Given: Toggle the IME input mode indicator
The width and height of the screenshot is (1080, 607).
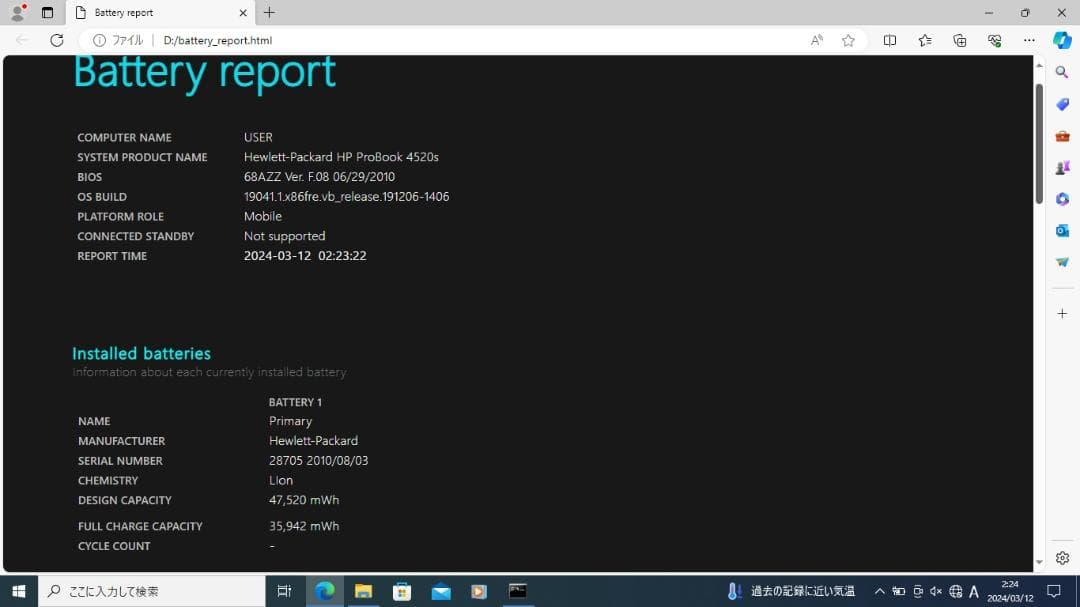Looking at the screenshot, I should pyautogui.click(x=973, y=591).
